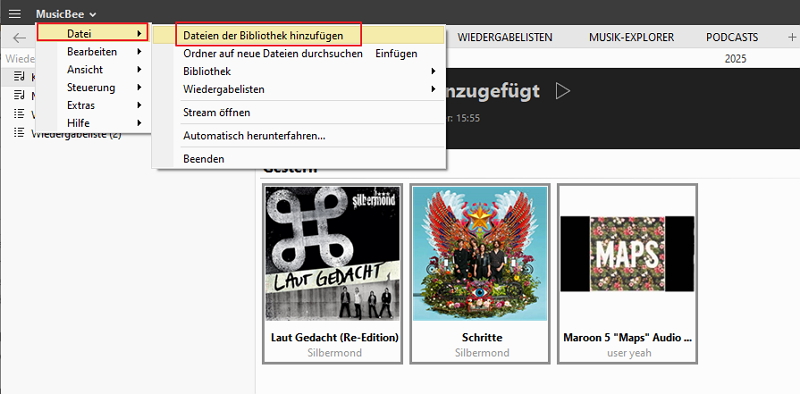The height and width of the screenshot is (394, 800).
Task: Choose Beenden to quit
Action: point(299,159)
